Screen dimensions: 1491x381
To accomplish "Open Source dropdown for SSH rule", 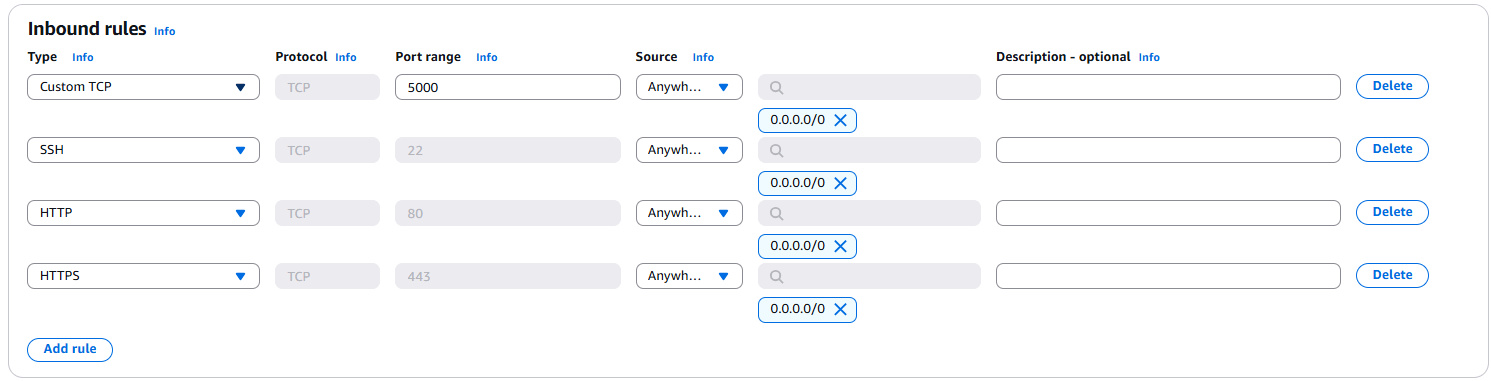I will tap(689, 150).
